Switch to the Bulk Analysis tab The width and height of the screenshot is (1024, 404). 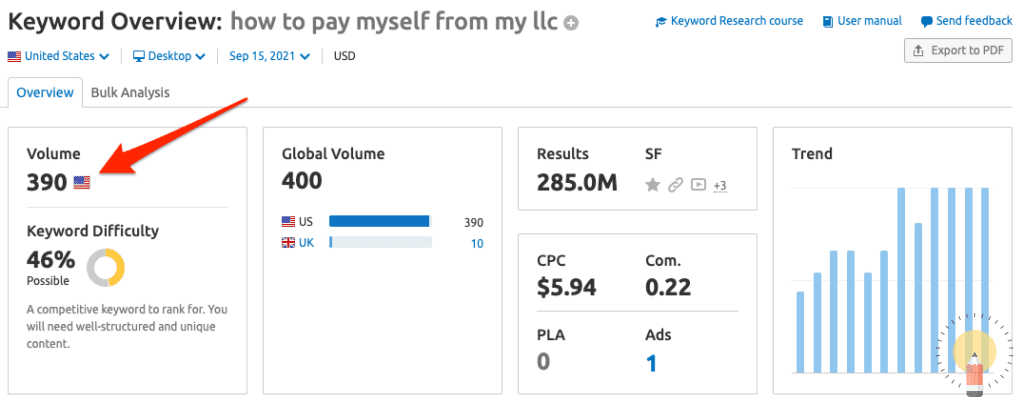(130, 92)
